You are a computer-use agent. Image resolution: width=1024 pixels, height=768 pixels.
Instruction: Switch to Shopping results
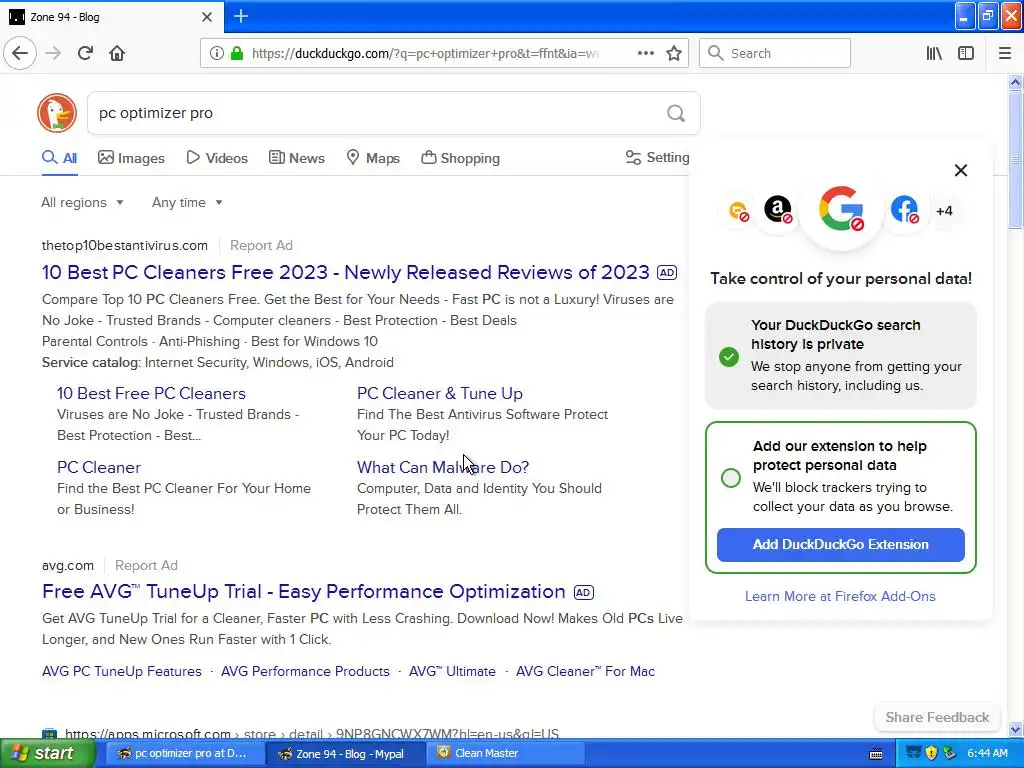click(460, 158)
